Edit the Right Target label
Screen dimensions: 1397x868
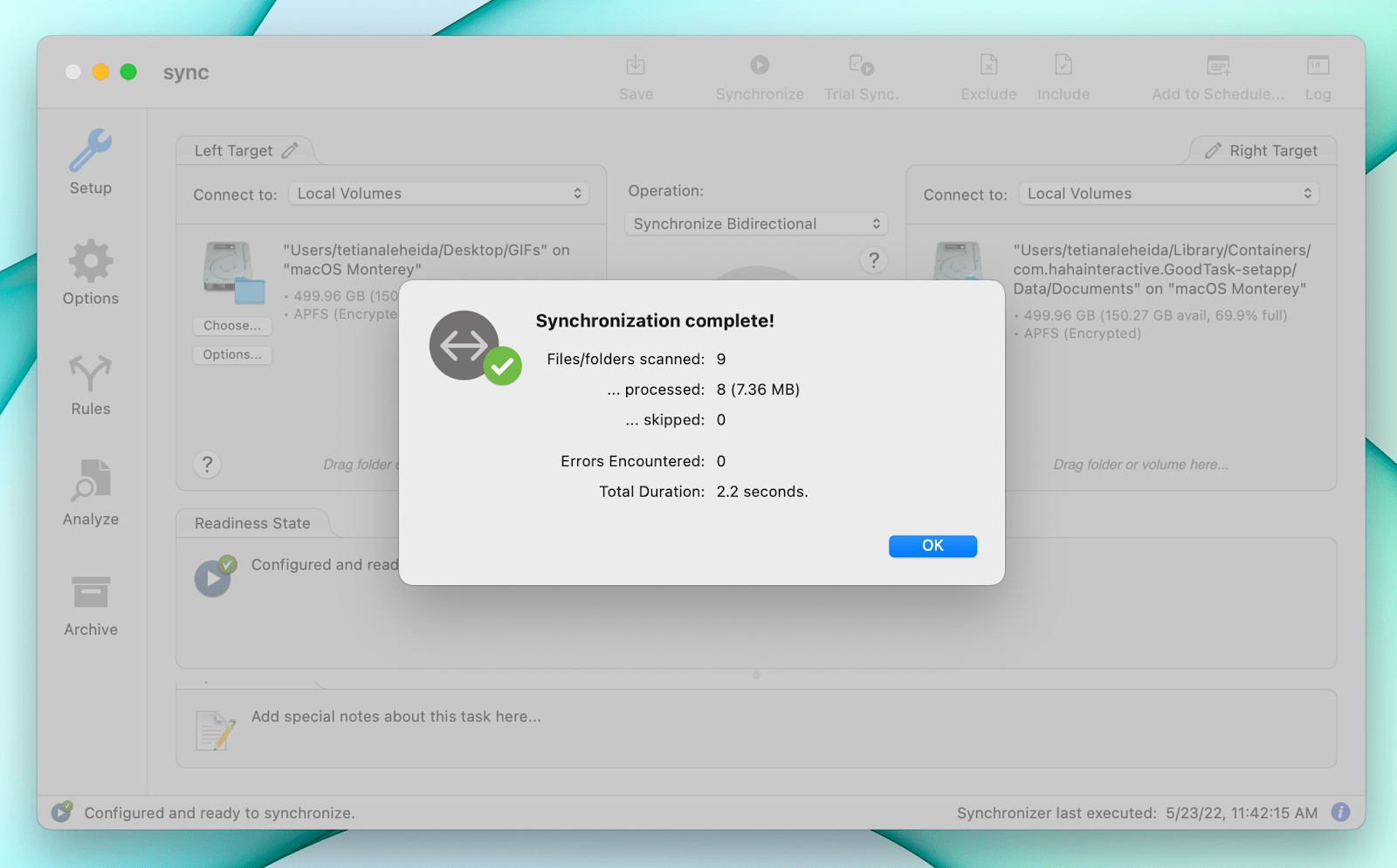tap(1214, 149)
